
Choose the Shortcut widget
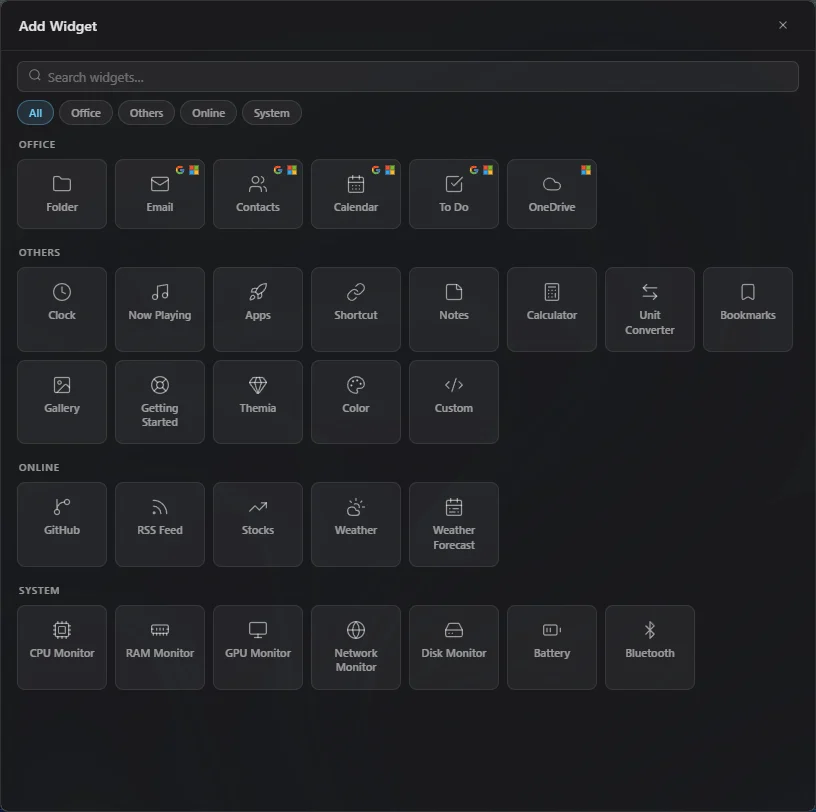(x=356, y=309)
